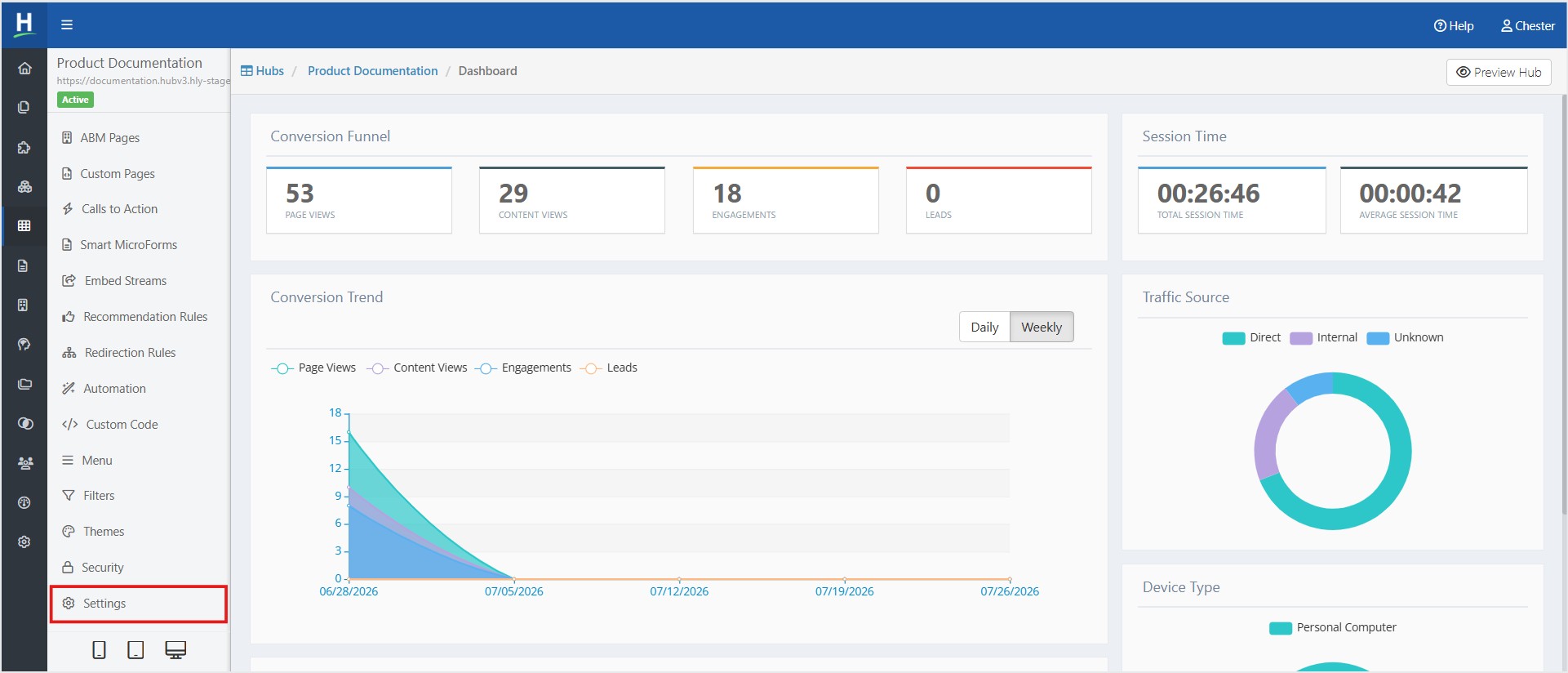Click the Preview Hub button
The width and height of the screenshot is (1568, 673).
[1499, 73]
